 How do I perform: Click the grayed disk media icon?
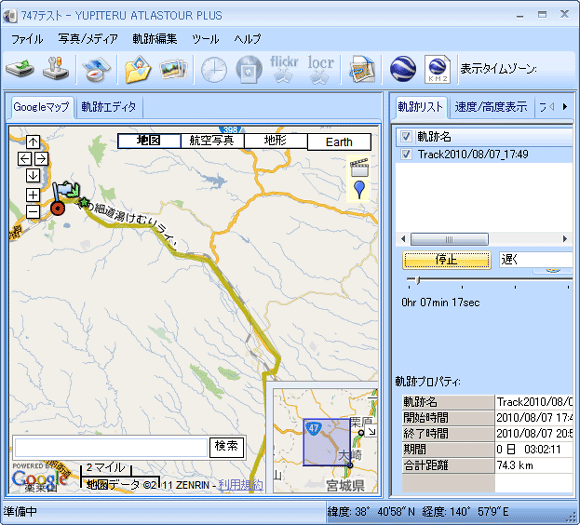pos(249,69)
